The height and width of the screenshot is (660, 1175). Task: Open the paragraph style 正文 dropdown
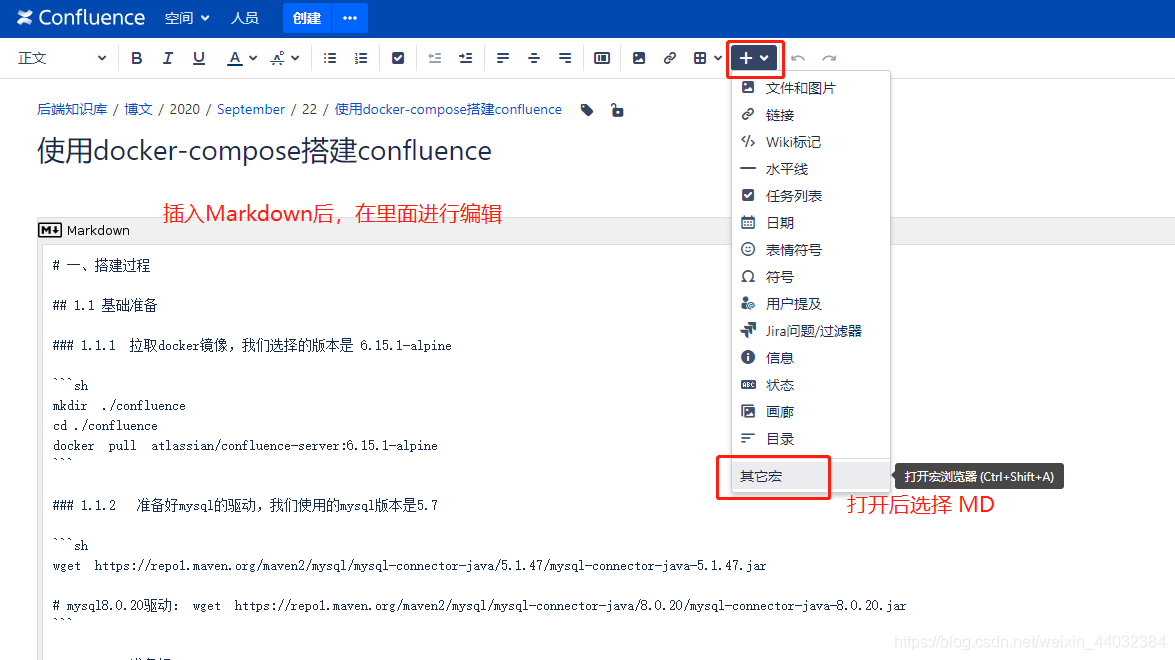tap(61, 58)
